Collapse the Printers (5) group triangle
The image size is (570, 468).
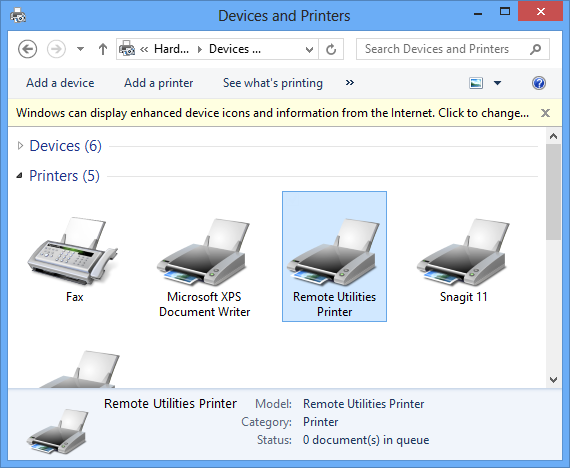click(x=20, y=176)
